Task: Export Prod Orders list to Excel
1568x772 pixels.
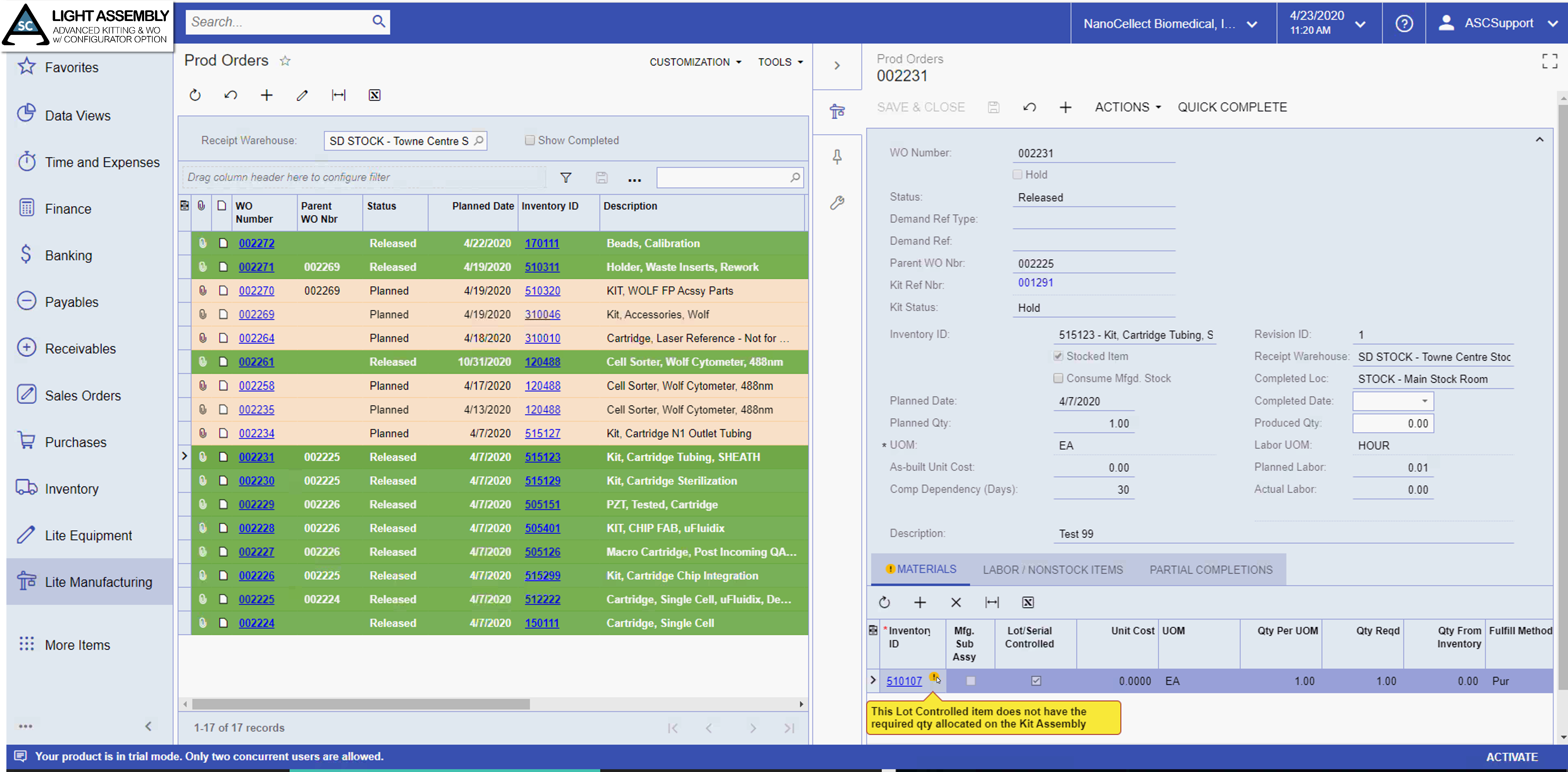Action: pos(375,95)
